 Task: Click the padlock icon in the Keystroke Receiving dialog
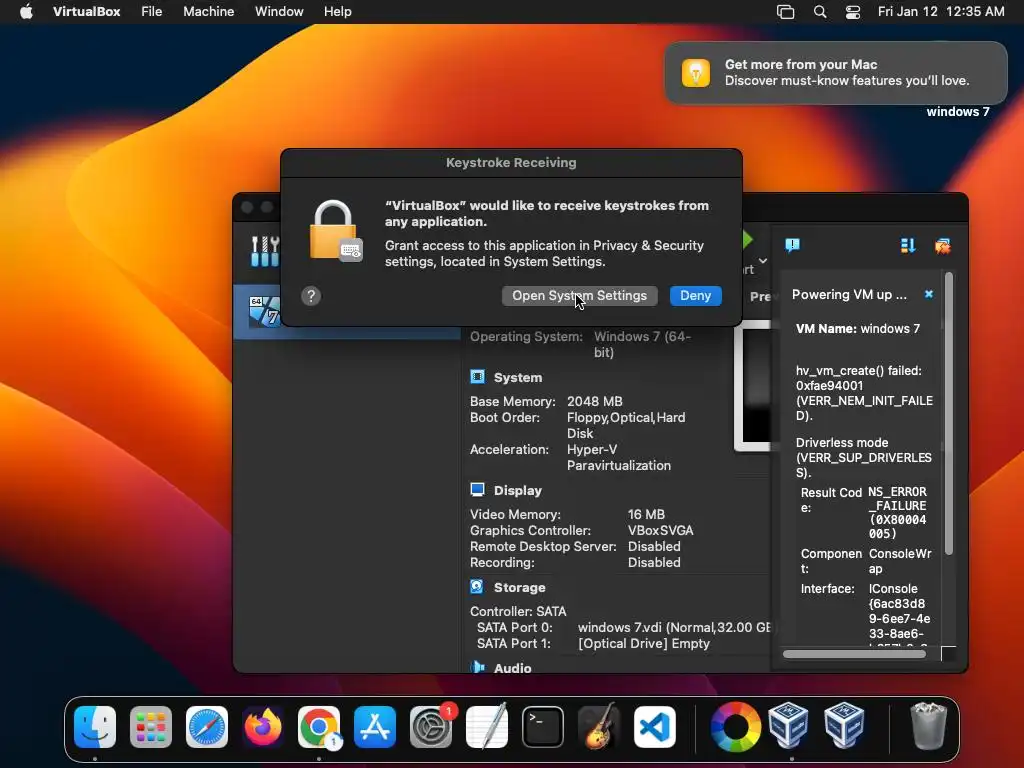coord(336,231)
